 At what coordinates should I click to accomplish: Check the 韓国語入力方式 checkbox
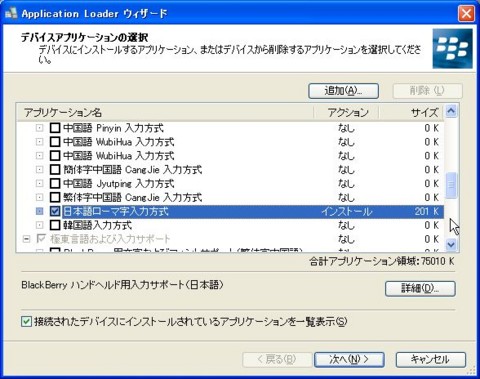click(x=55, y=225)
